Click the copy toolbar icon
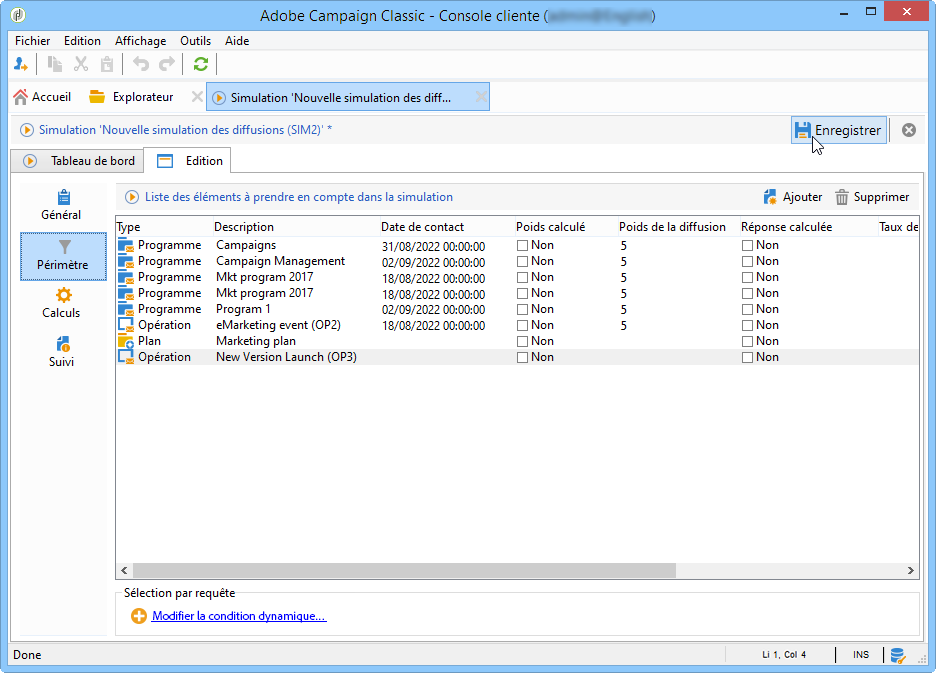 point(55,64)
